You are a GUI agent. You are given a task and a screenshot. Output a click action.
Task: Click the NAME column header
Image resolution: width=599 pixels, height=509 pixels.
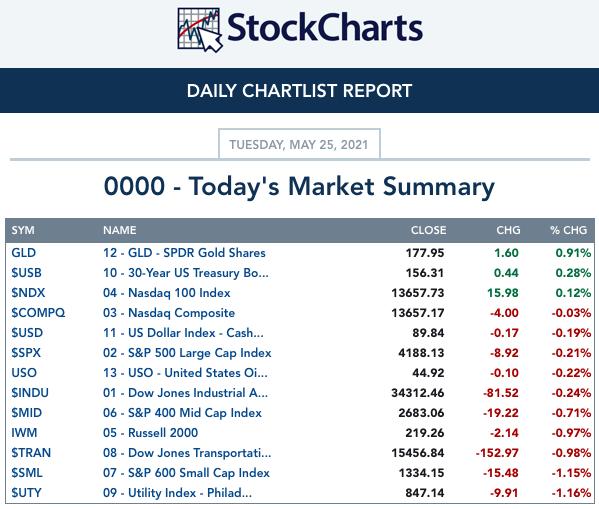(120, 230)
